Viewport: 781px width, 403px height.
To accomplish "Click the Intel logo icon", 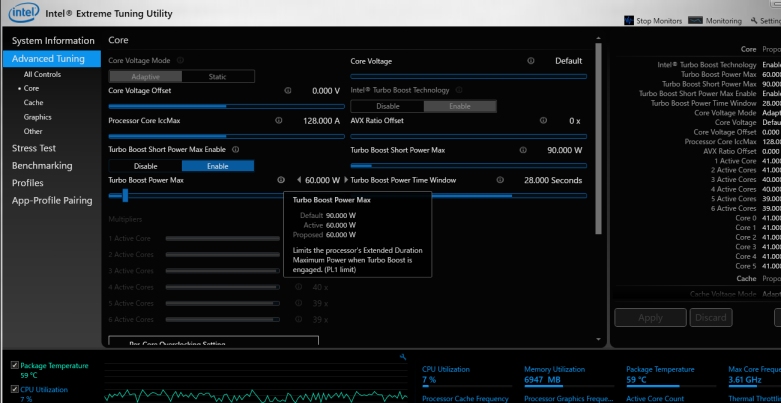I will tap(24, 12).
